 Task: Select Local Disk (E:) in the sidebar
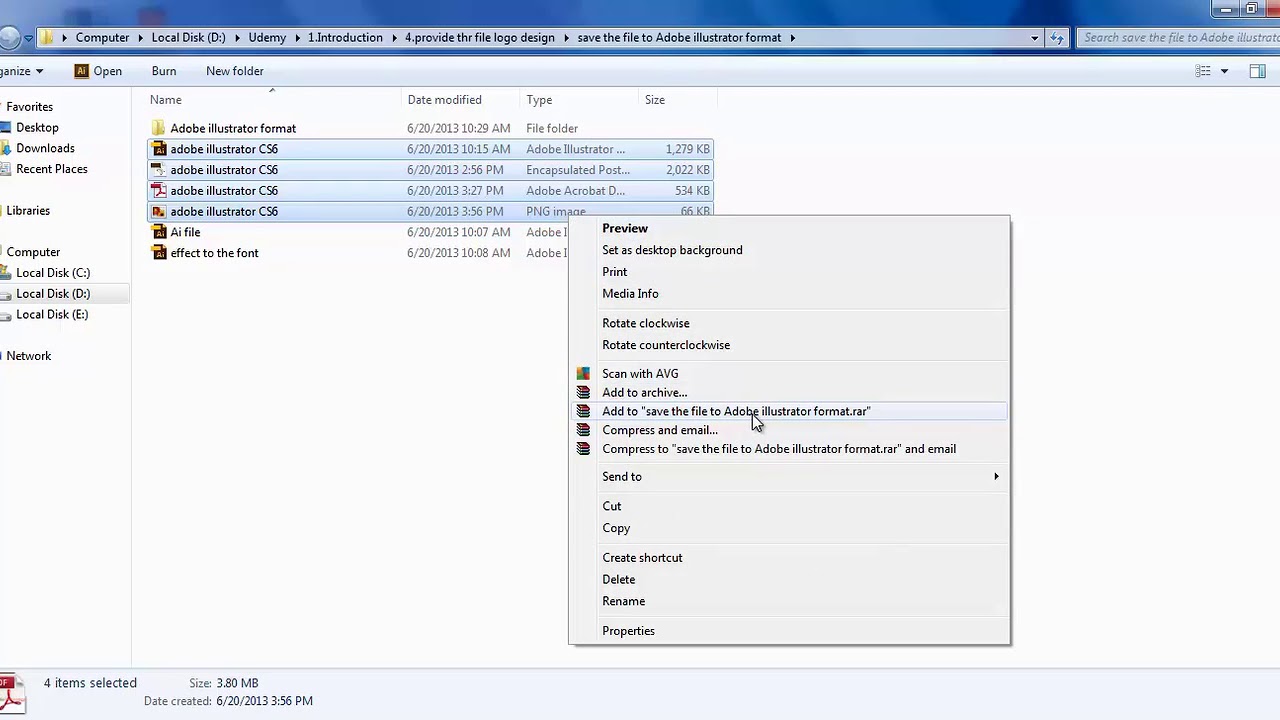[x=51, y=314]
